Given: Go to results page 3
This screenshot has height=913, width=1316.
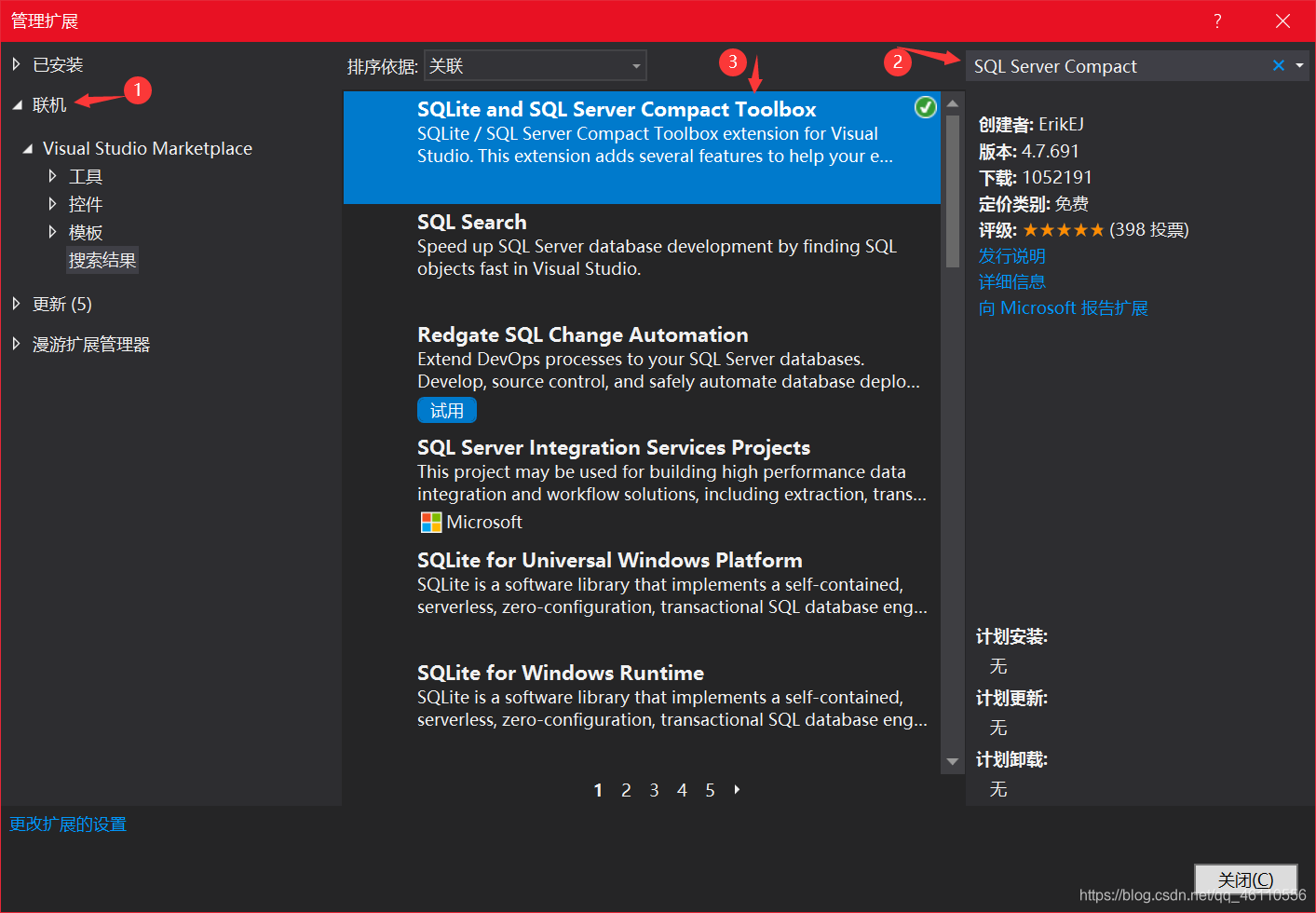Looking at the screenshot, I should tap(654, 790).
